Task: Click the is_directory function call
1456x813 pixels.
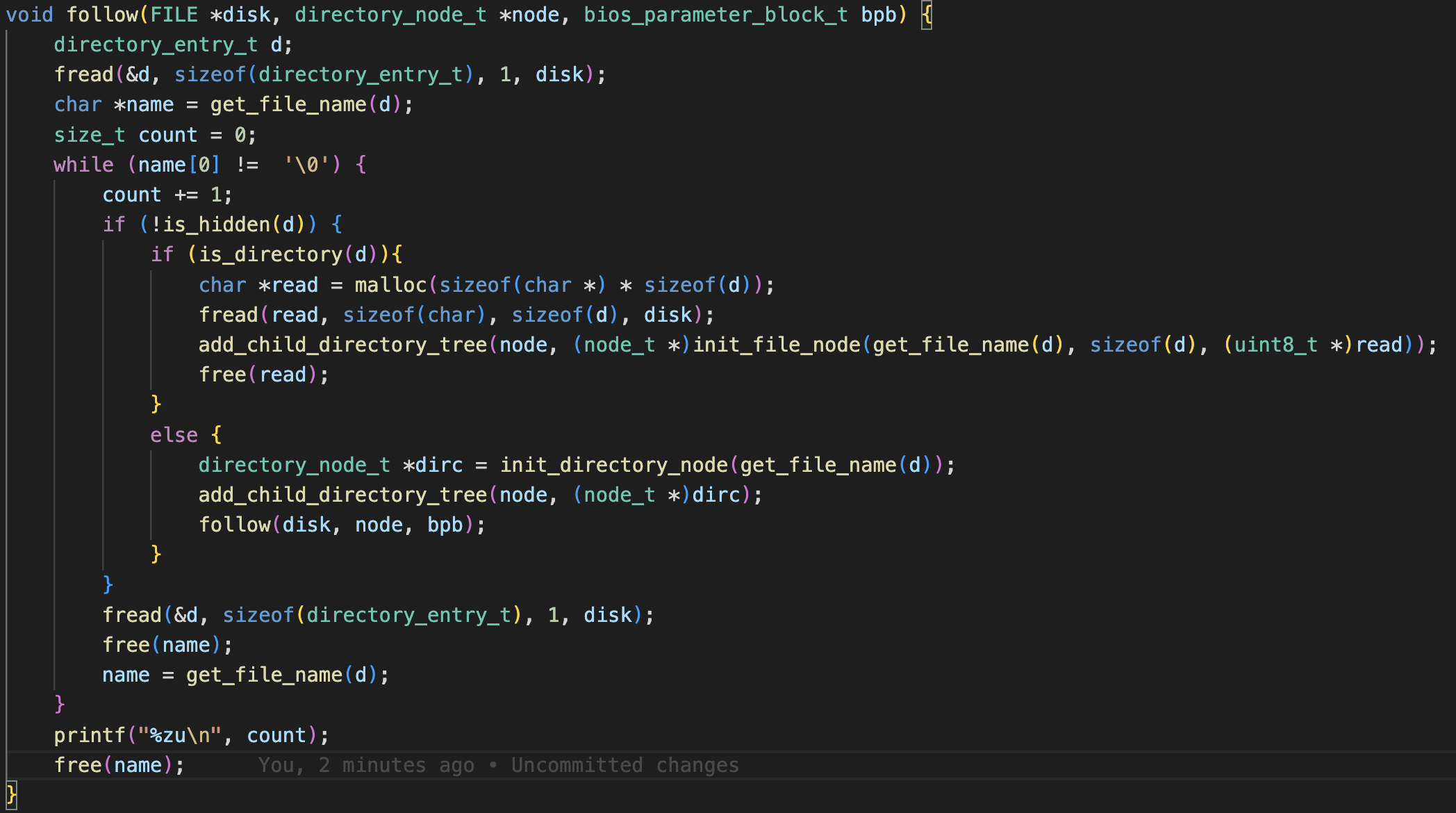Action: (271, 254)
